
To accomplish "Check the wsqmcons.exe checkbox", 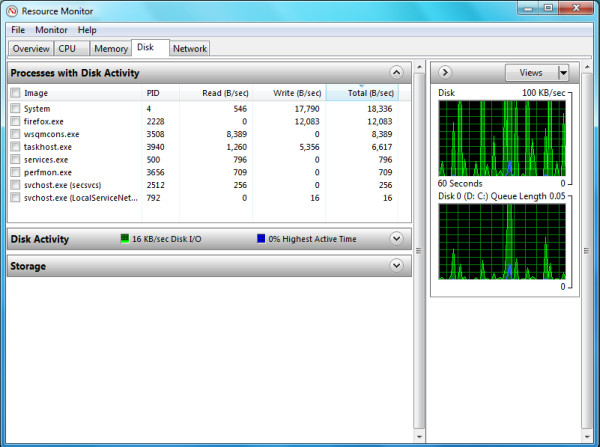I will [x=15, y=134].
